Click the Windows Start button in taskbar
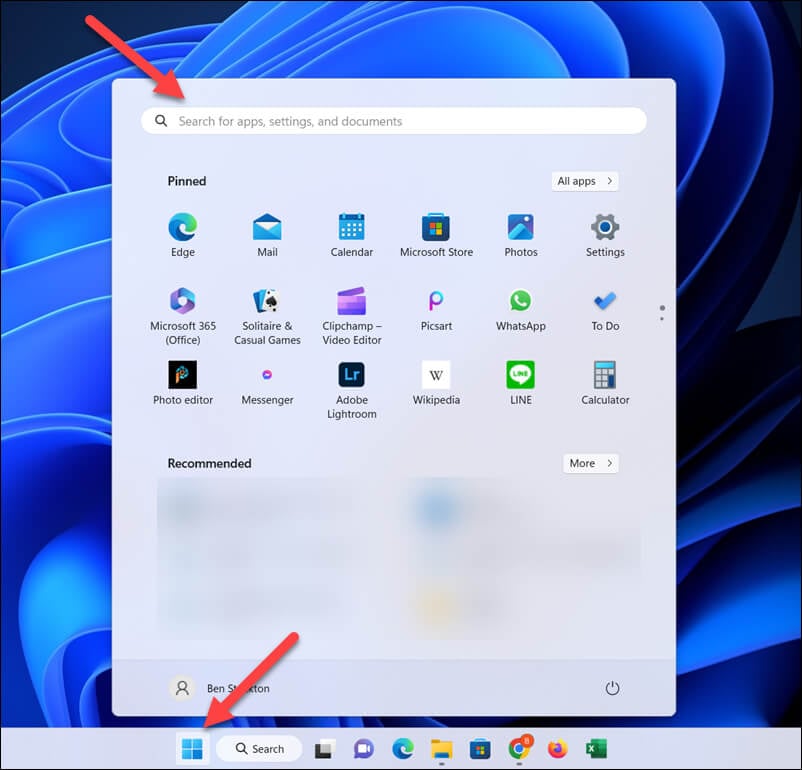802x770 pixels. click(192, 749)
